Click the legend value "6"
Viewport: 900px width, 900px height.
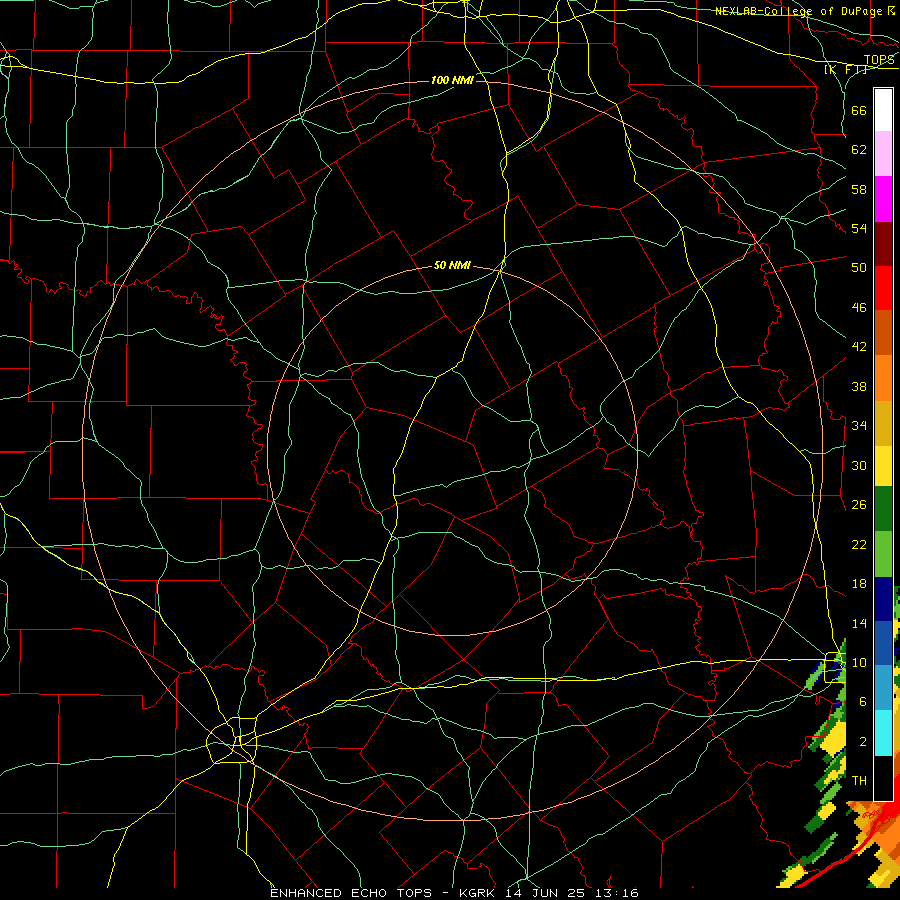point(862,701)
